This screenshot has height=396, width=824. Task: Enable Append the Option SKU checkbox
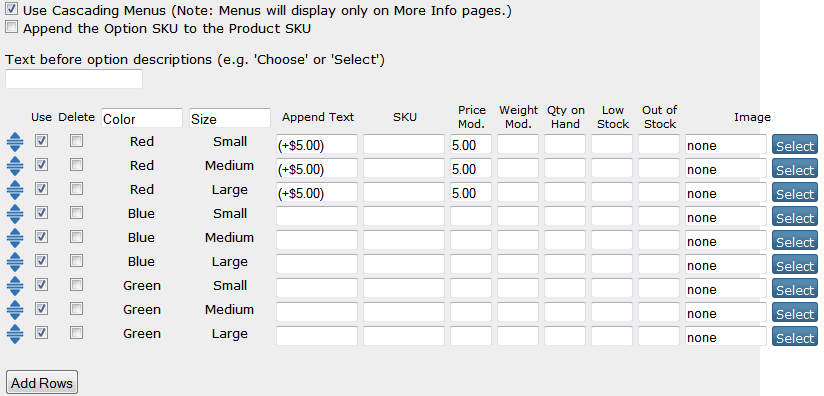click(x=12, y=27)
